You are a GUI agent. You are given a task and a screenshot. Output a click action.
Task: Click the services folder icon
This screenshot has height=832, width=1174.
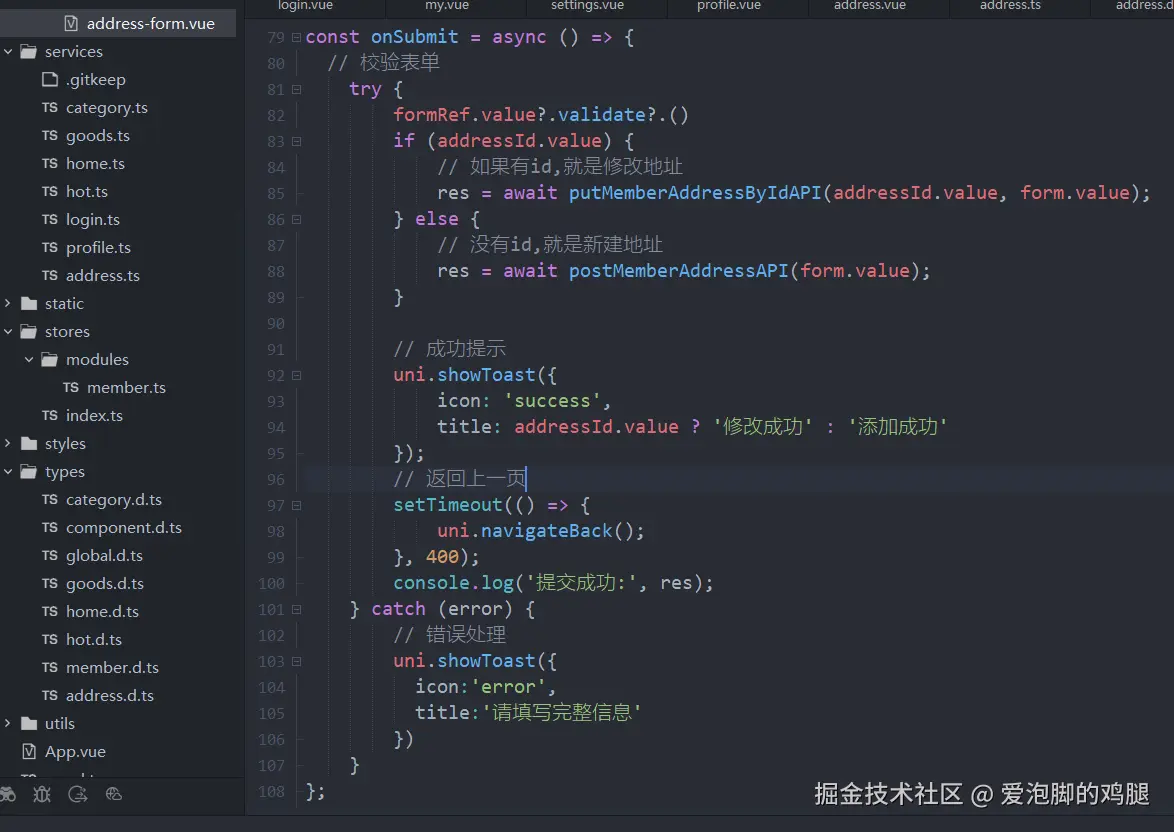29,52
